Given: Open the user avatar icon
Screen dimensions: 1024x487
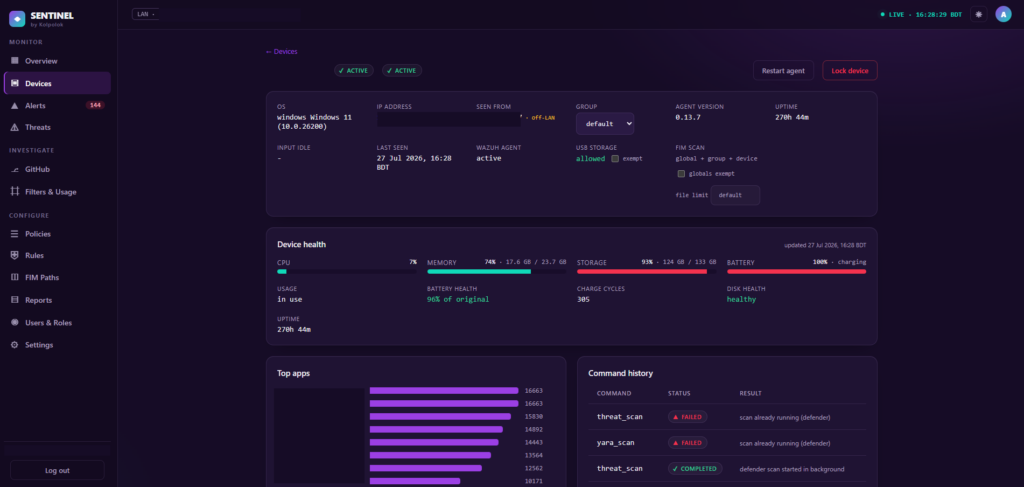Looking at the screenshot, I should 1003,14.
